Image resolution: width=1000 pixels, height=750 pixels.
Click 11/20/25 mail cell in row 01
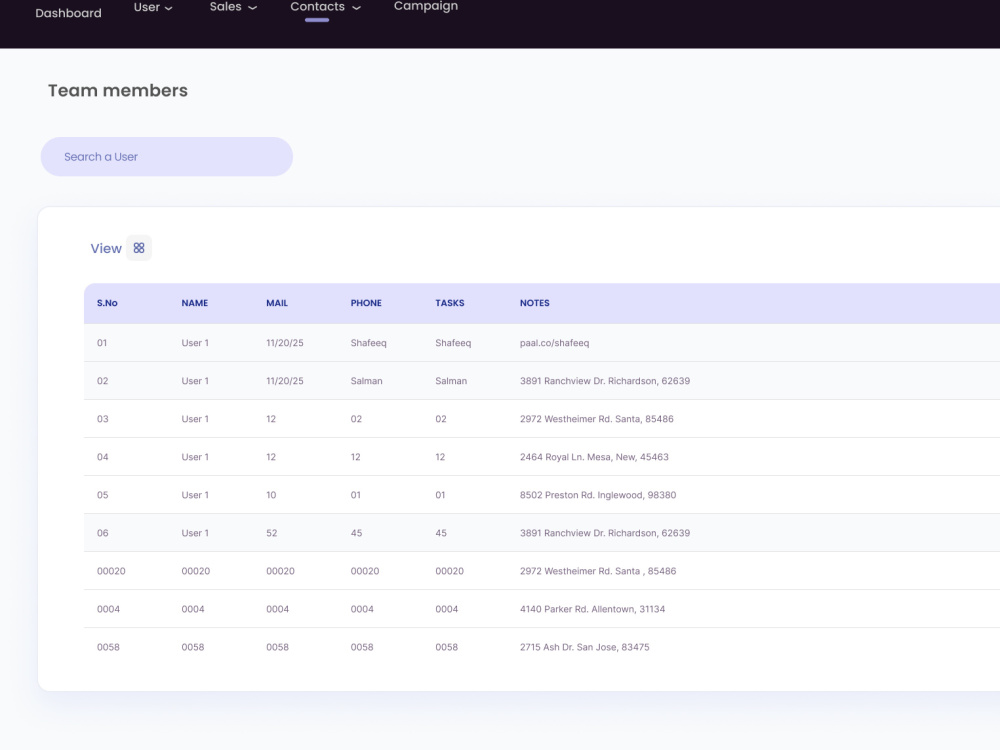[284, 343]
